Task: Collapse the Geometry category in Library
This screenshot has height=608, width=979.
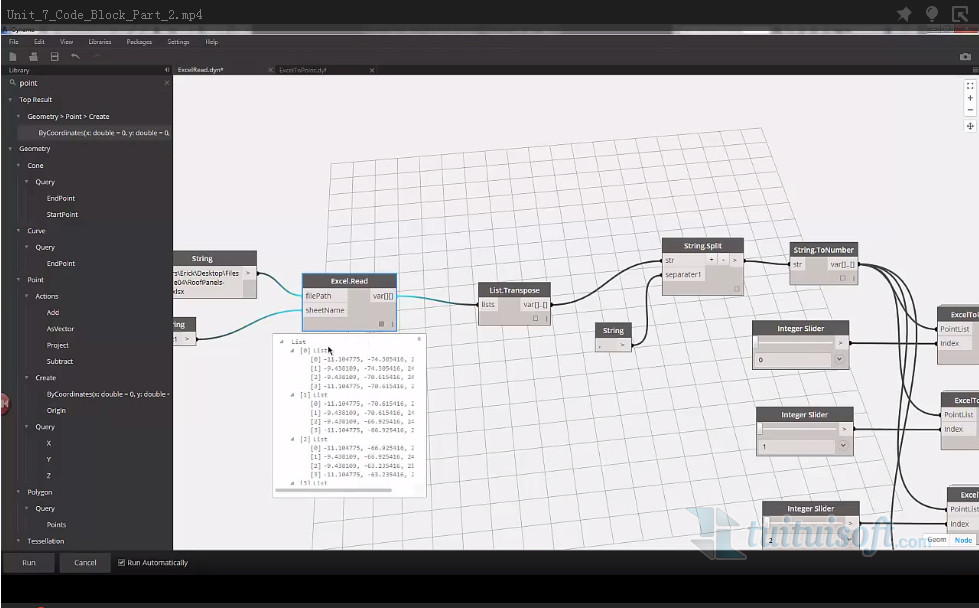Action: tap(11, 149)
